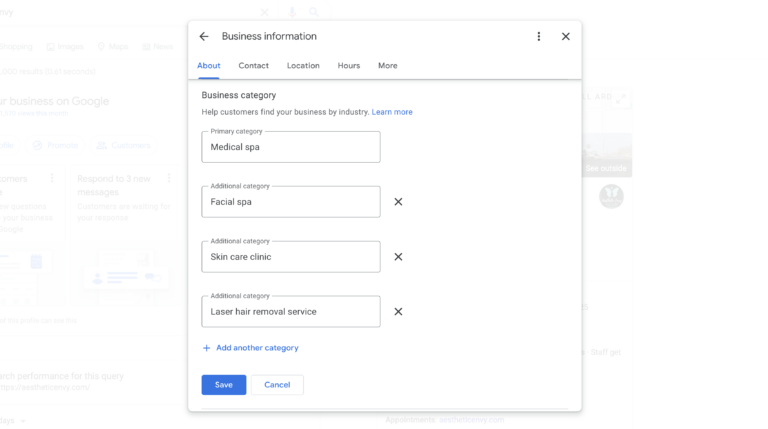Screen dimensions: 768x429
Task: Switch to the About tab
Action: (209, 66)
